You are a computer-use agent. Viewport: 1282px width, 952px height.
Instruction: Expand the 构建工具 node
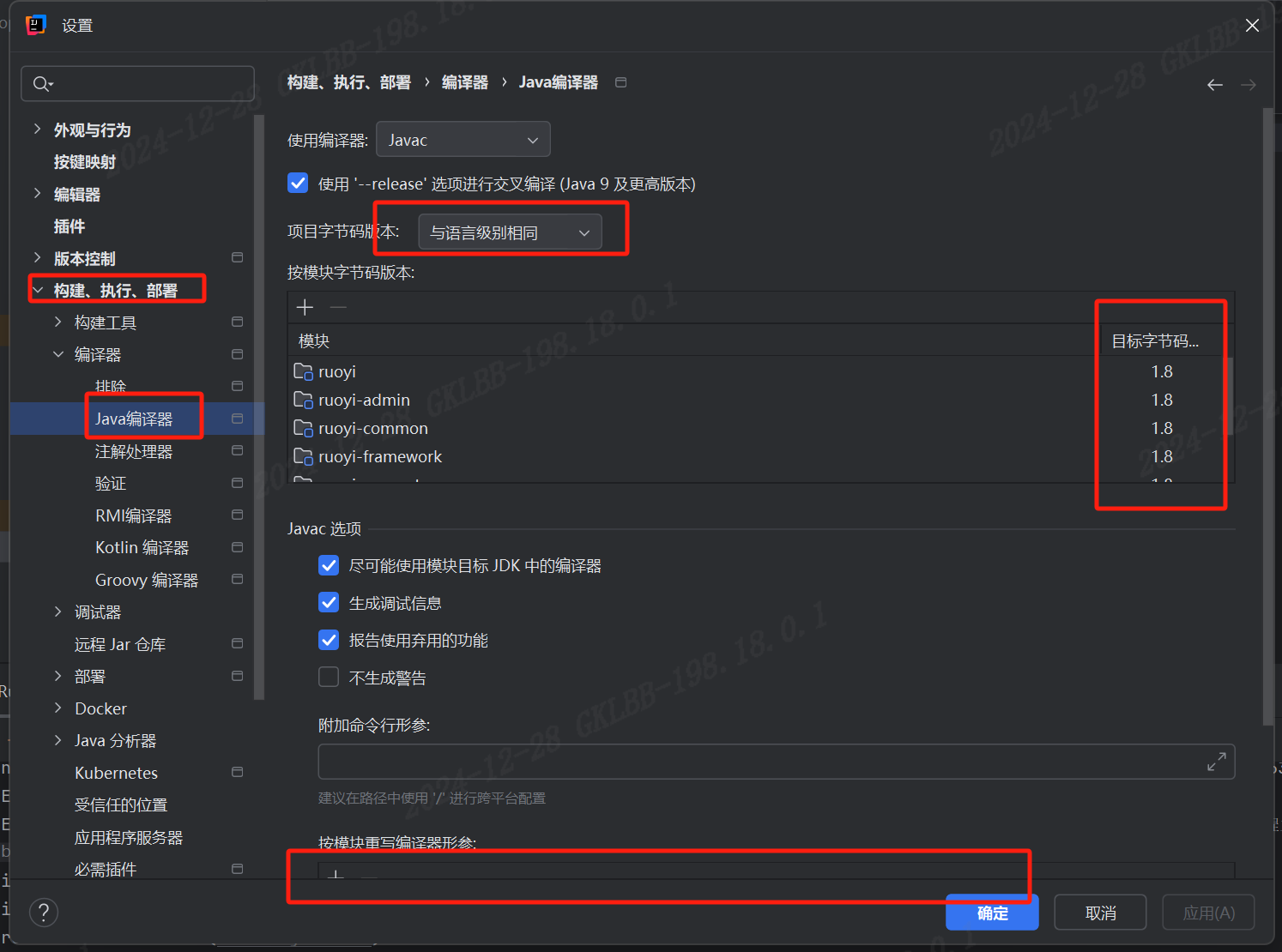57,322
